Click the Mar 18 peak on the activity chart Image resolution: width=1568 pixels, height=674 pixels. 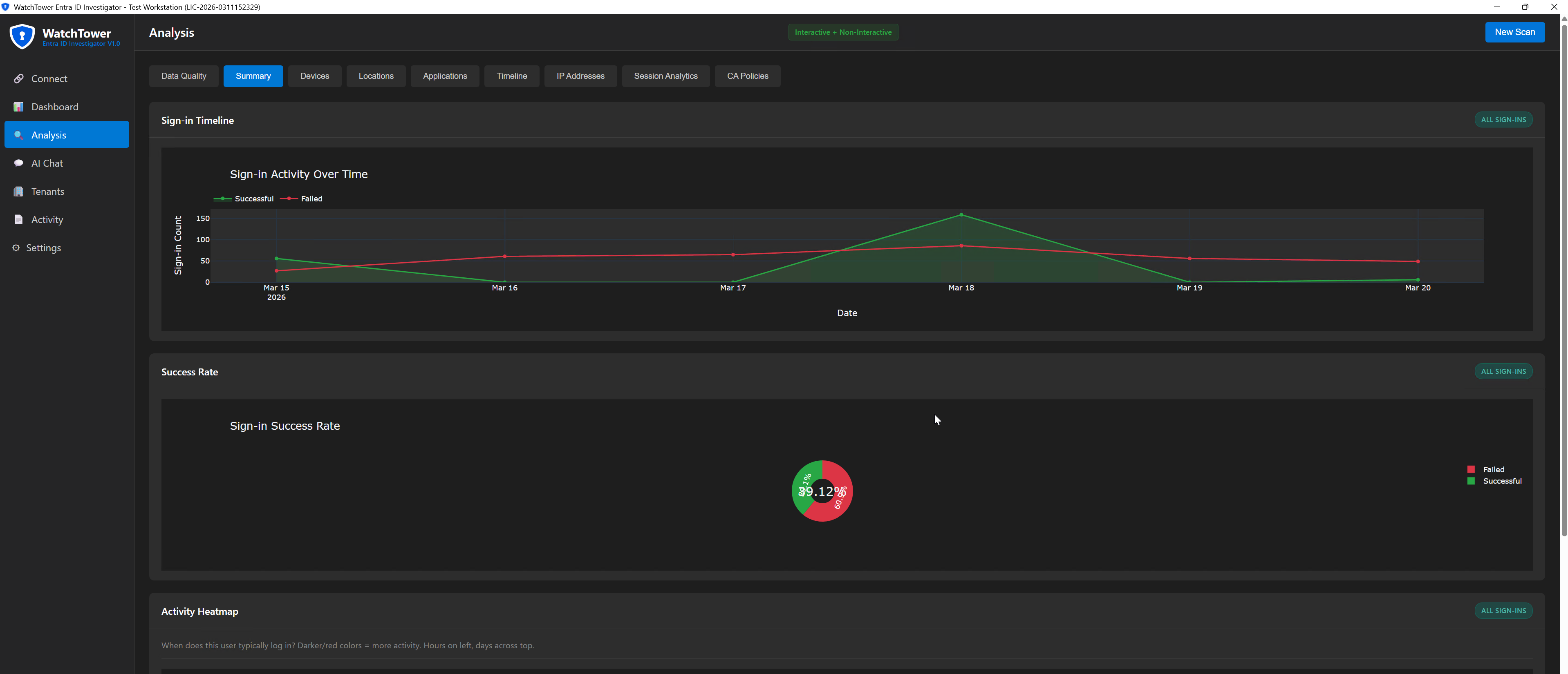pos(961,214)
